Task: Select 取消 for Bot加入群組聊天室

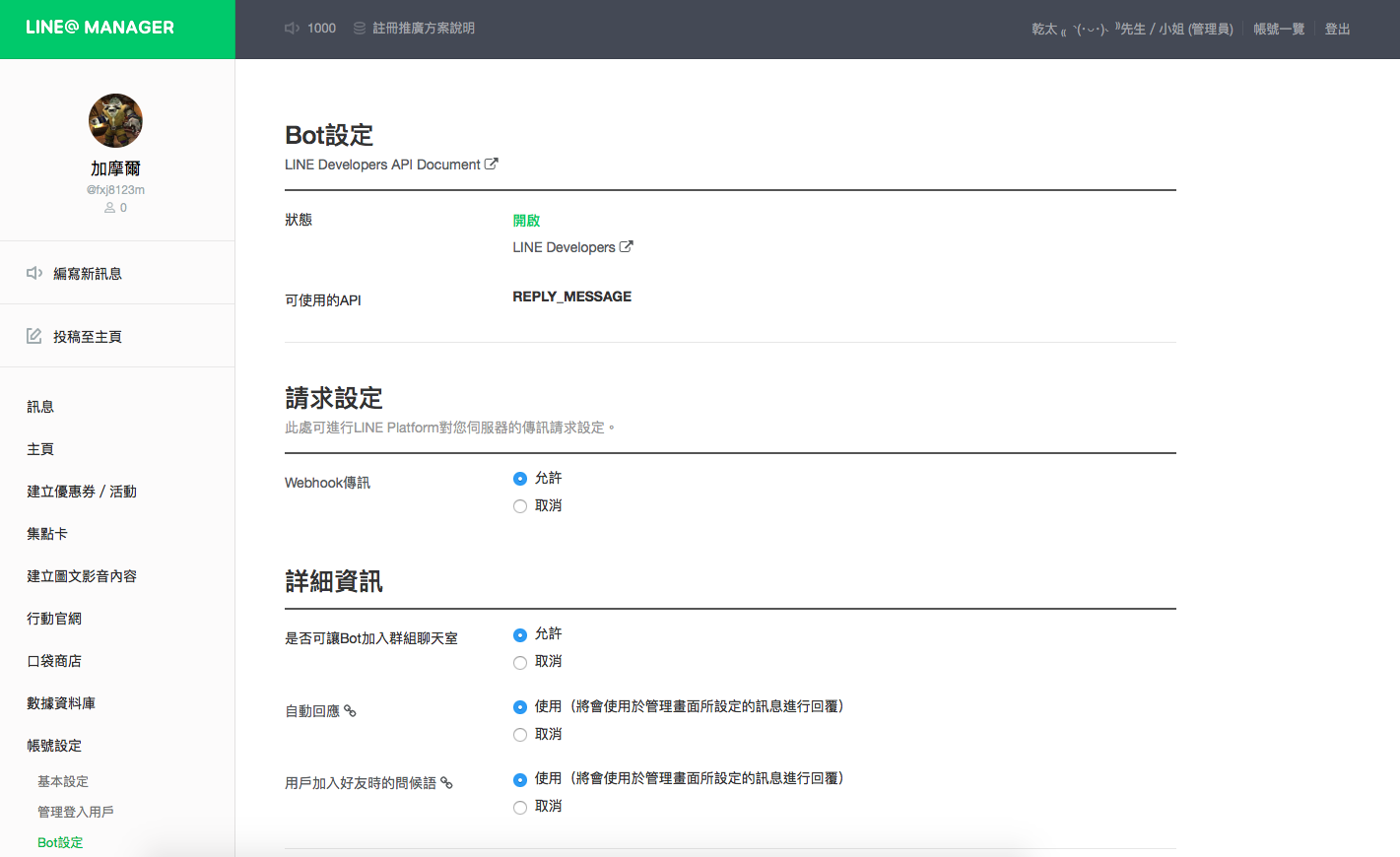Action: point(520,663)
